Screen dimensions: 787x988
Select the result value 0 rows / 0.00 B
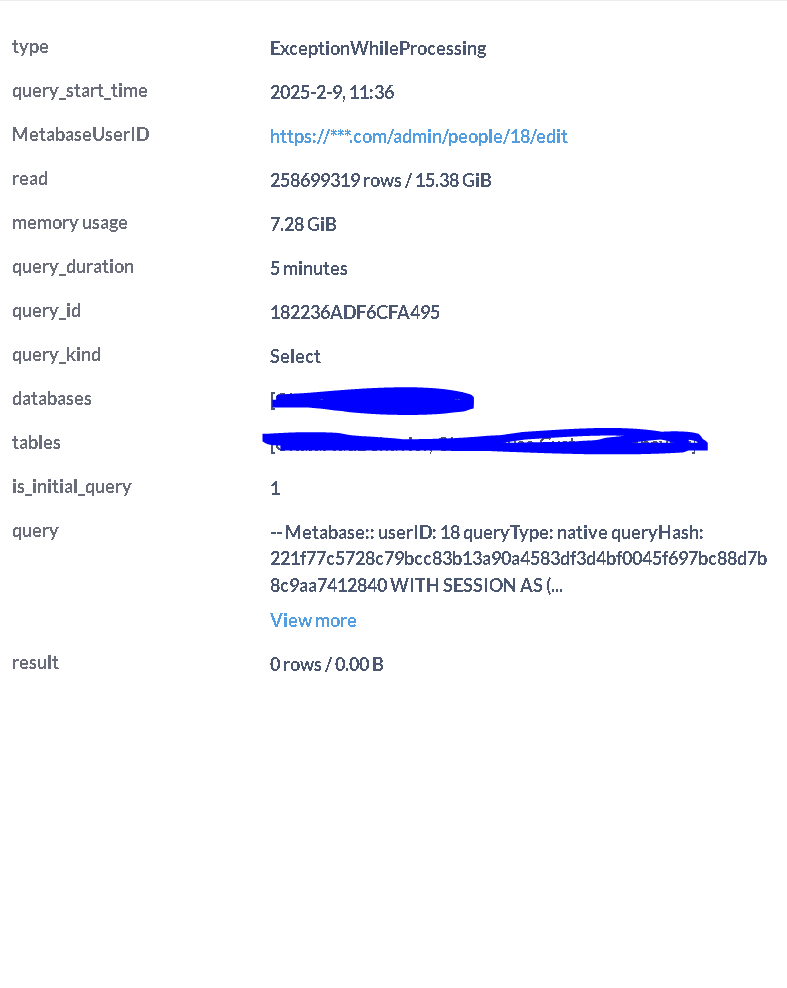click(326, 664)
